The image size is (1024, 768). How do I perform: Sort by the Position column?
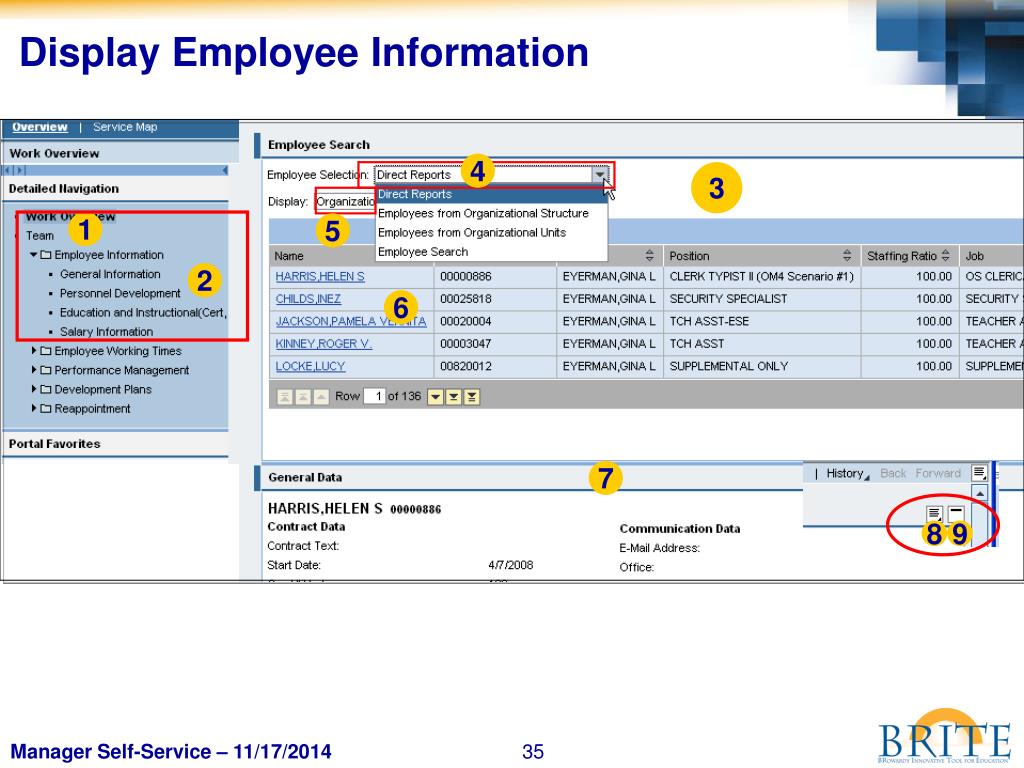pos(846,255)
